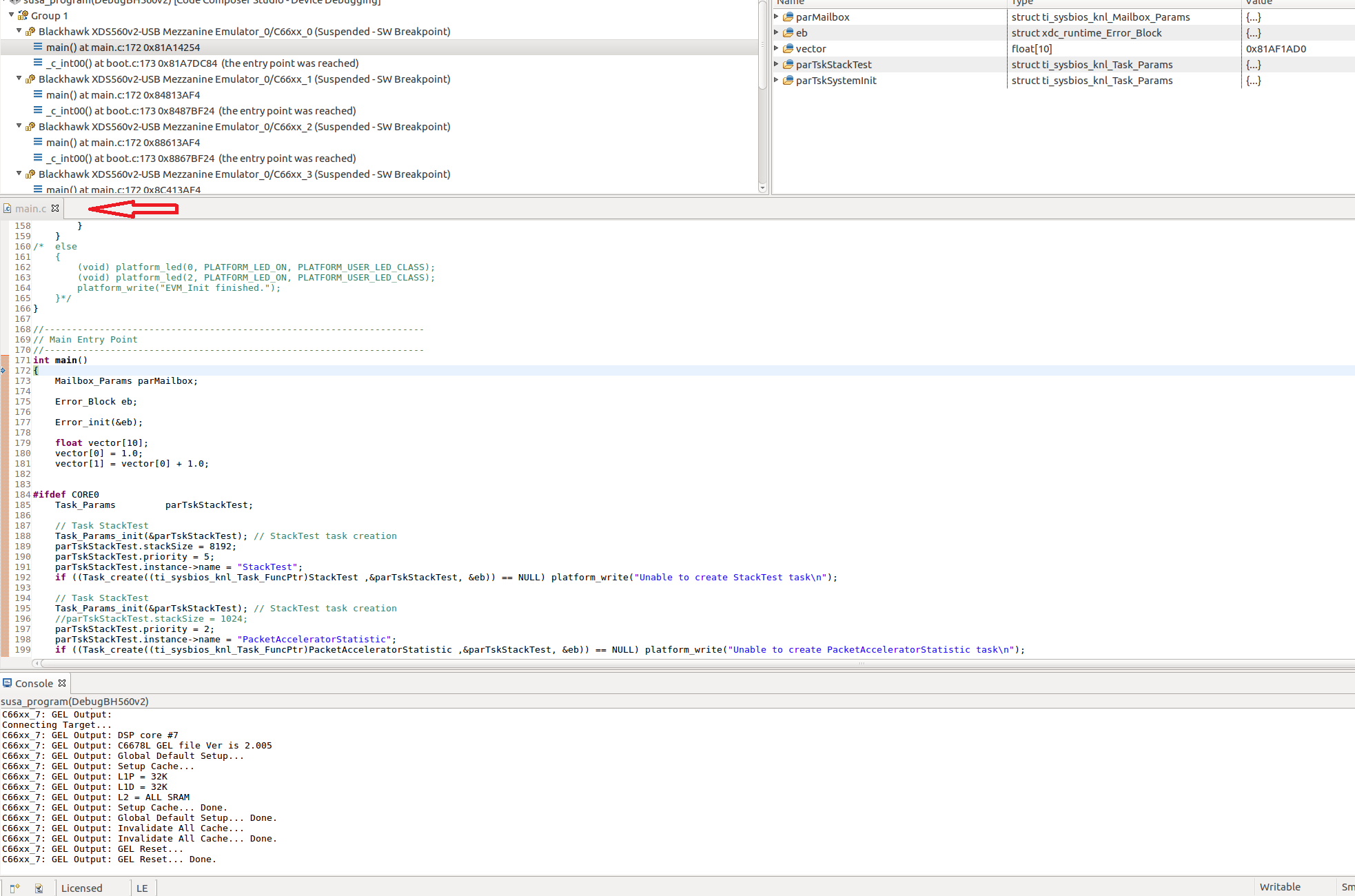
Task: Click the vector variable icon
Action: 788,48
